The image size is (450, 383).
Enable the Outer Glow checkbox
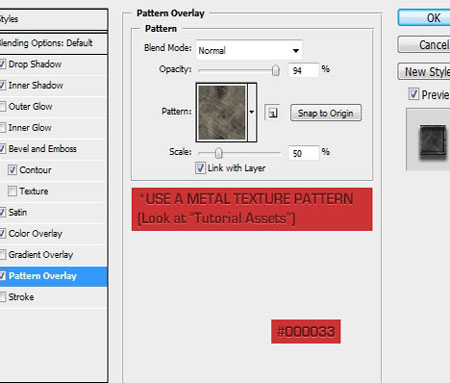[3, 107]
